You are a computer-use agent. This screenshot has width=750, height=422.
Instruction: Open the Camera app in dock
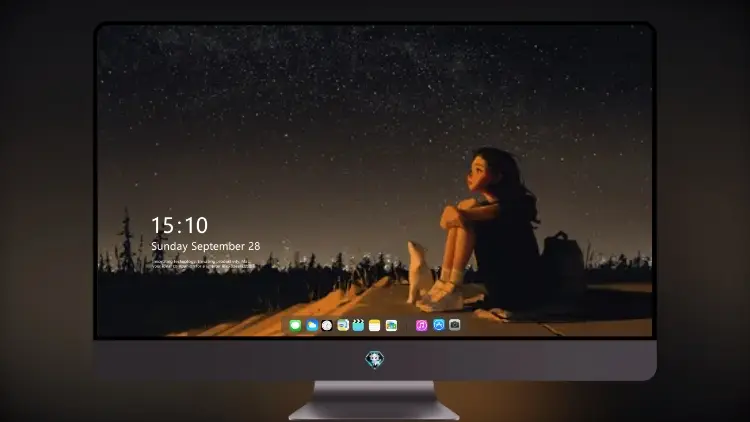(x=454, y=325)
